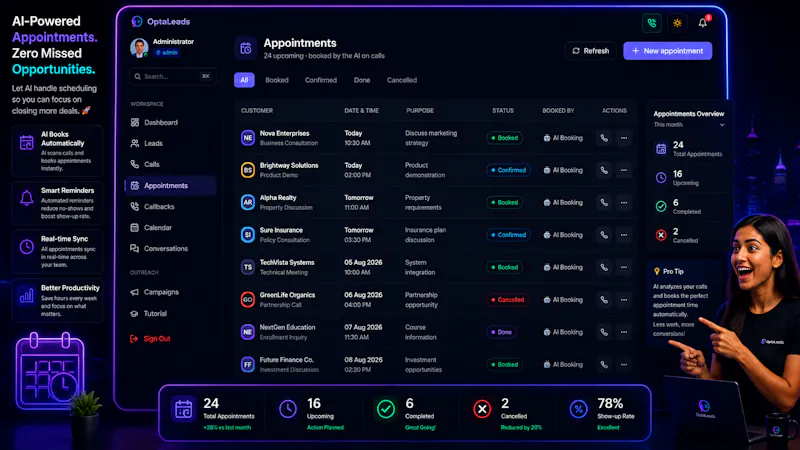Screen dimensions: 800x450
Task: Open Callbacks in the sidebar
Action: click(x=170, y=207)
